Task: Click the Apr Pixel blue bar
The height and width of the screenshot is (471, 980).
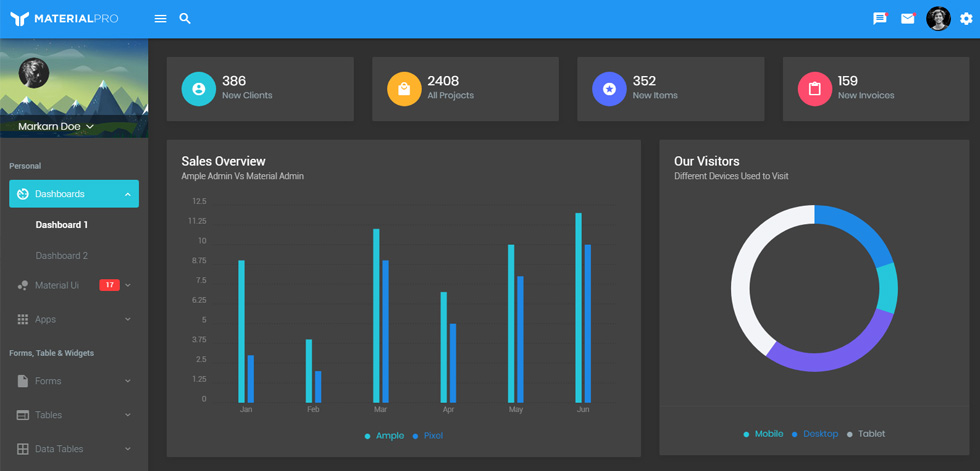Action: pyautogui.click(x=453, y=363)
